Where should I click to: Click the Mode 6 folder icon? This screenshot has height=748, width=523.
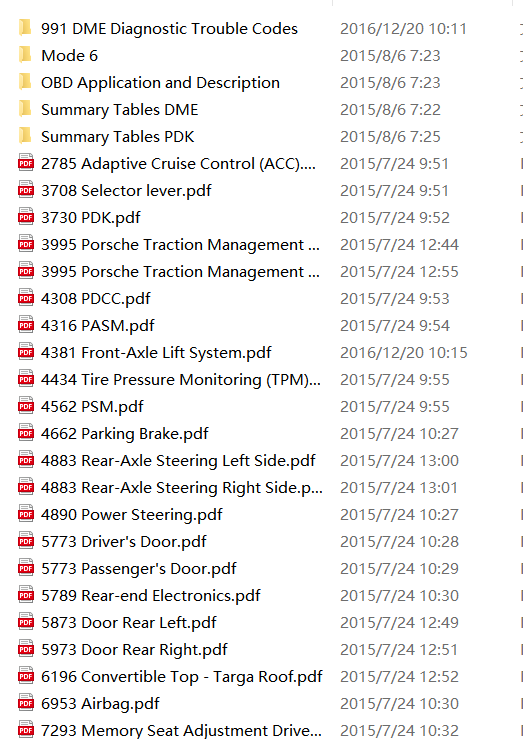pos(25,55)
